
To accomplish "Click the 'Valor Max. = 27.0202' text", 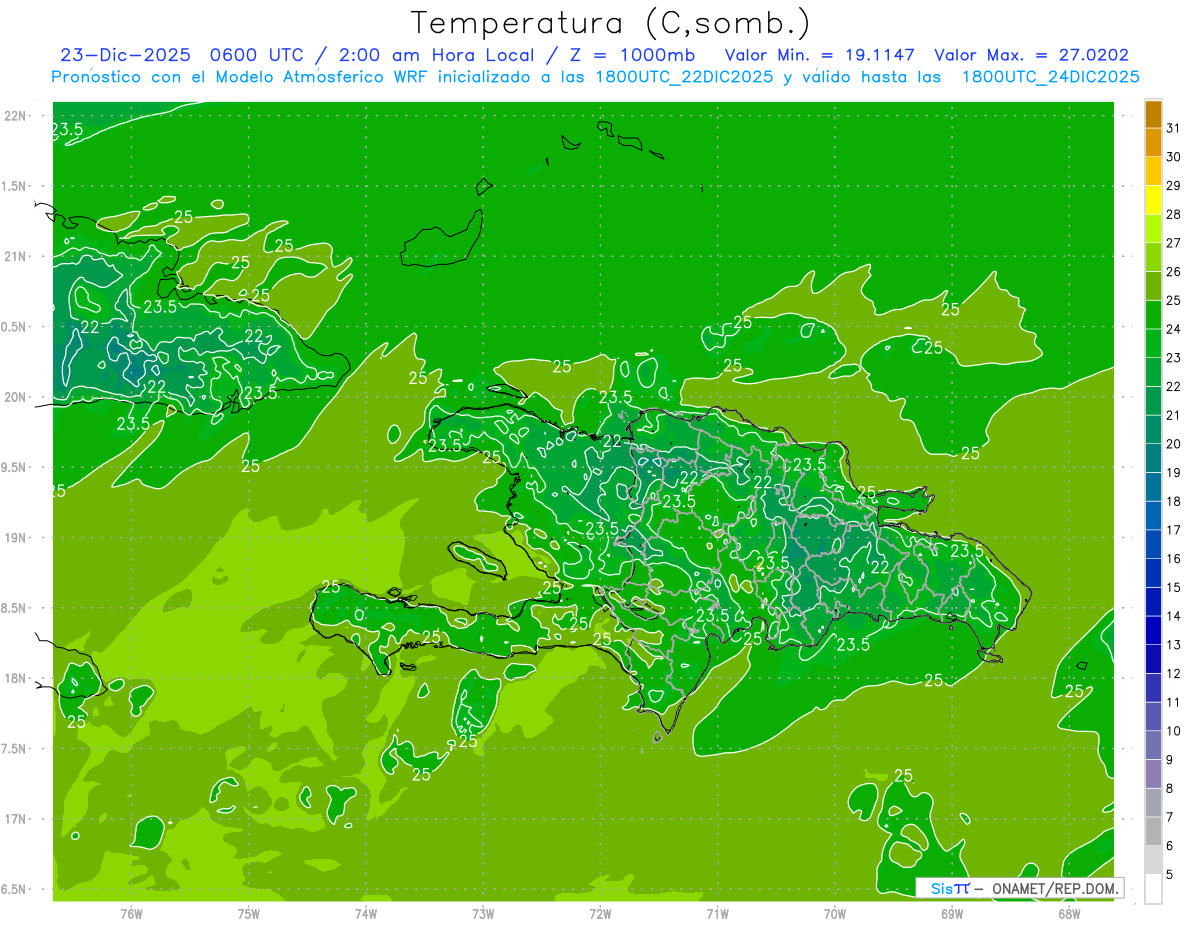I will click(x=1032, y=55).
